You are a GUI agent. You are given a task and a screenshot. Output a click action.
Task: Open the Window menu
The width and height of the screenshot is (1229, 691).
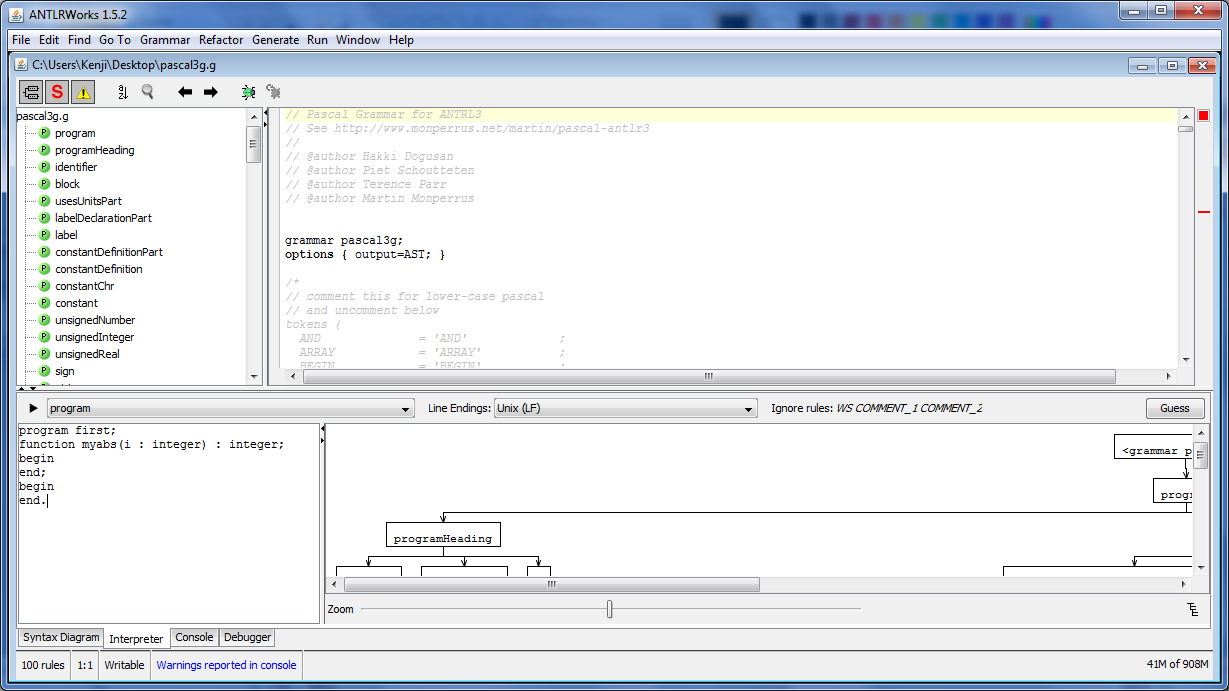358,40
